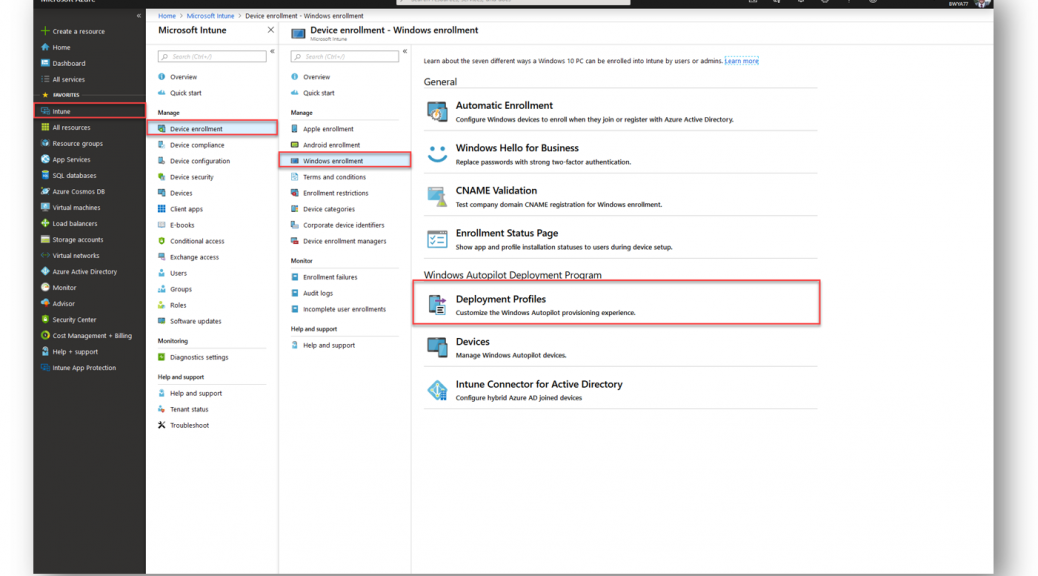Click the Enrollment failures icon
This screenshot has height=576, width=1038.
click(x=295, y=277)
